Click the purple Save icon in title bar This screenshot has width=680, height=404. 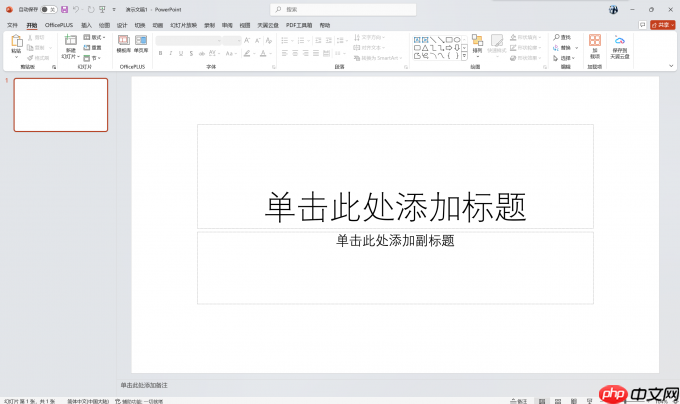[65, 10]
